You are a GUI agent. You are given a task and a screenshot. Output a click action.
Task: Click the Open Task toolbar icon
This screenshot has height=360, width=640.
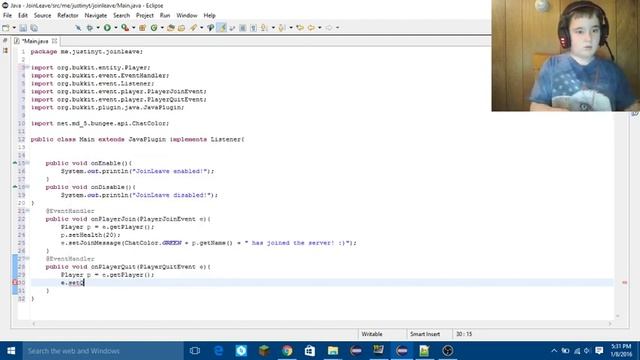(x=182, y=28)
